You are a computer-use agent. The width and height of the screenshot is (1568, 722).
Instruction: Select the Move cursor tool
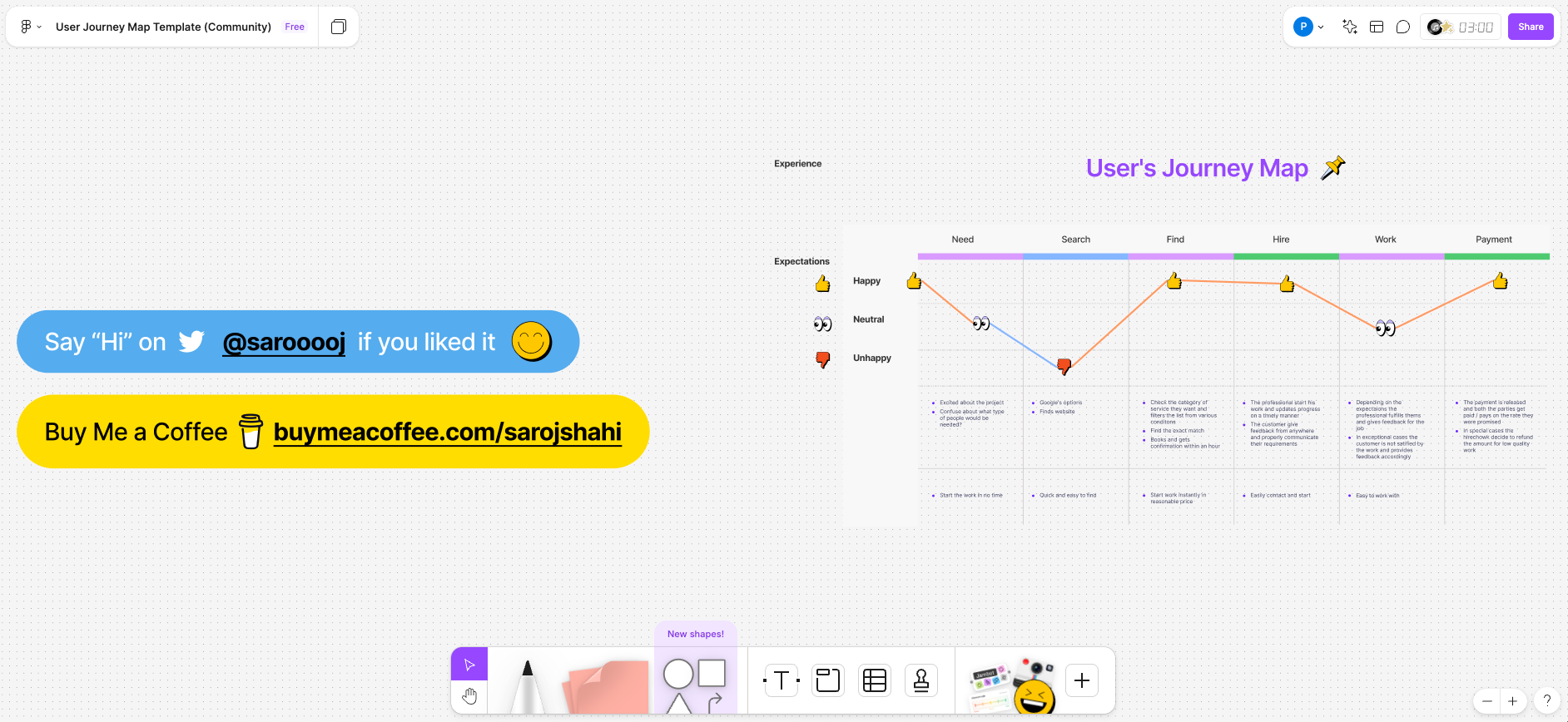pyautogui.click(x=469, y=665)
